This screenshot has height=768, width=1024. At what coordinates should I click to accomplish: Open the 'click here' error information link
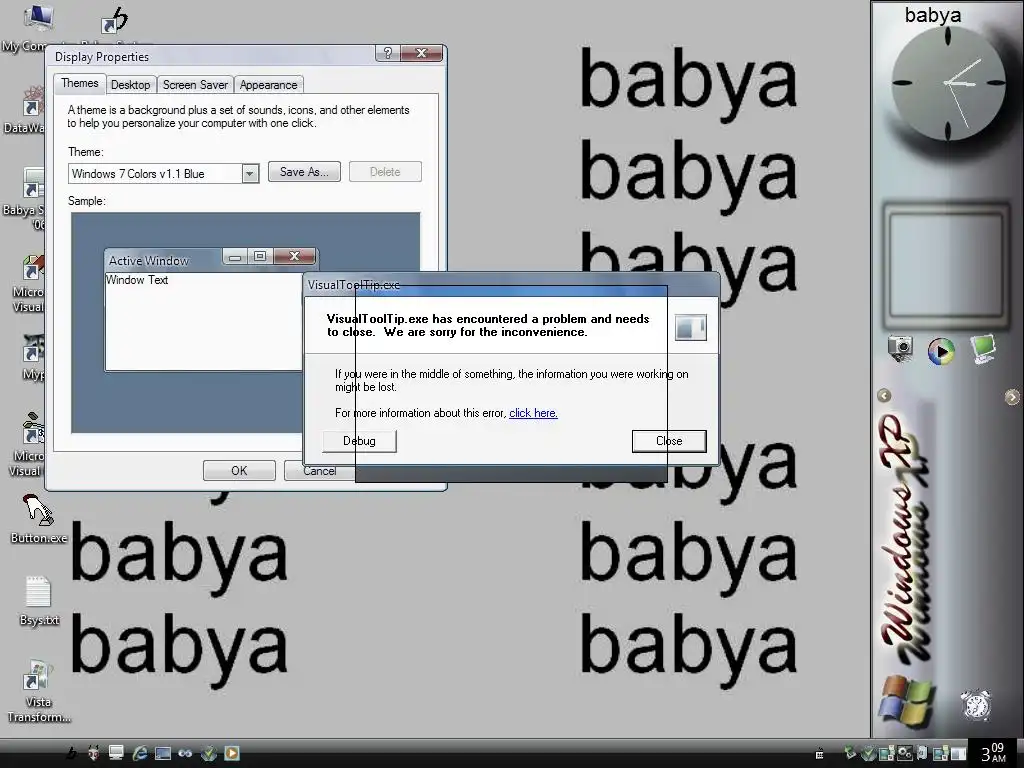(x=533, y=413)
